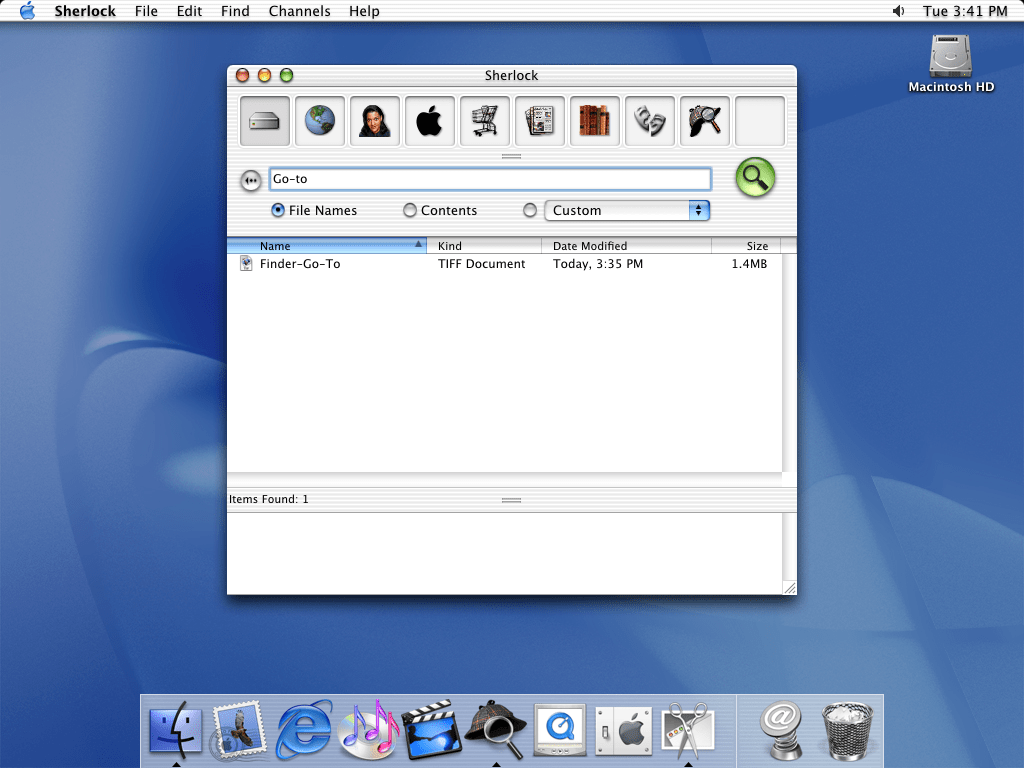Select the Shopping cart channel
This screenshot has height=768, width=1024.
(485, 122)
